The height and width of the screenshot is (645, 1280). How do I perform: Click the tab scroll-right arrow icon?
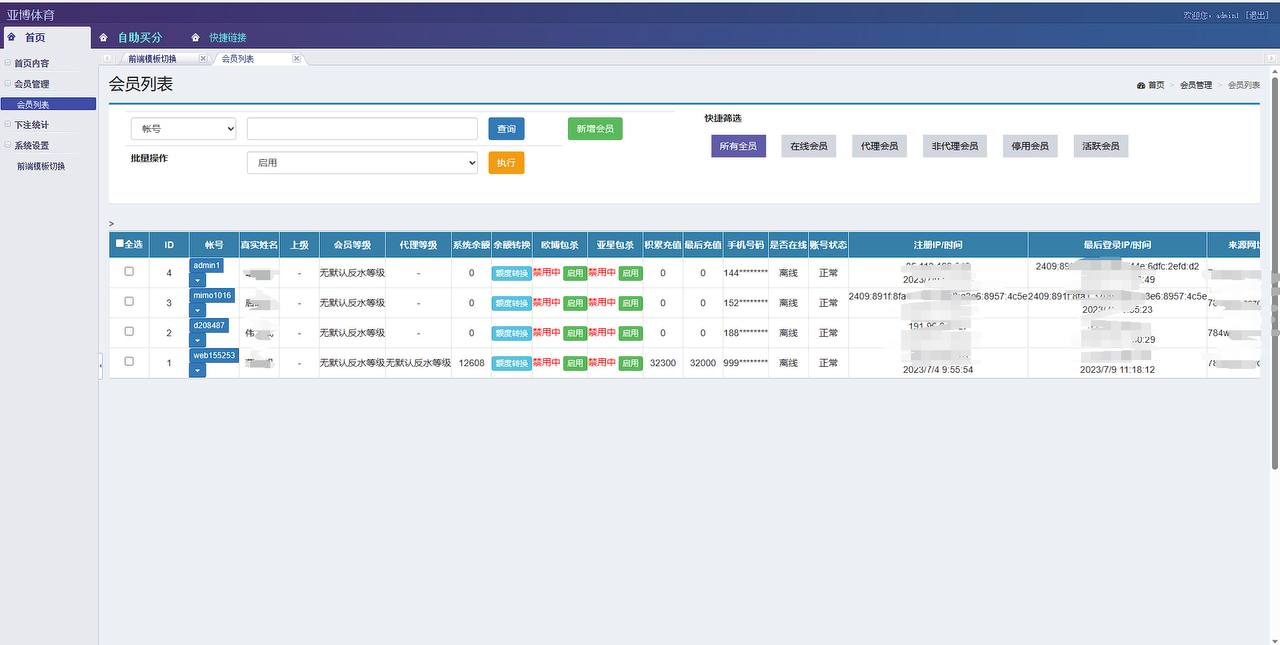click(1270, 59)
